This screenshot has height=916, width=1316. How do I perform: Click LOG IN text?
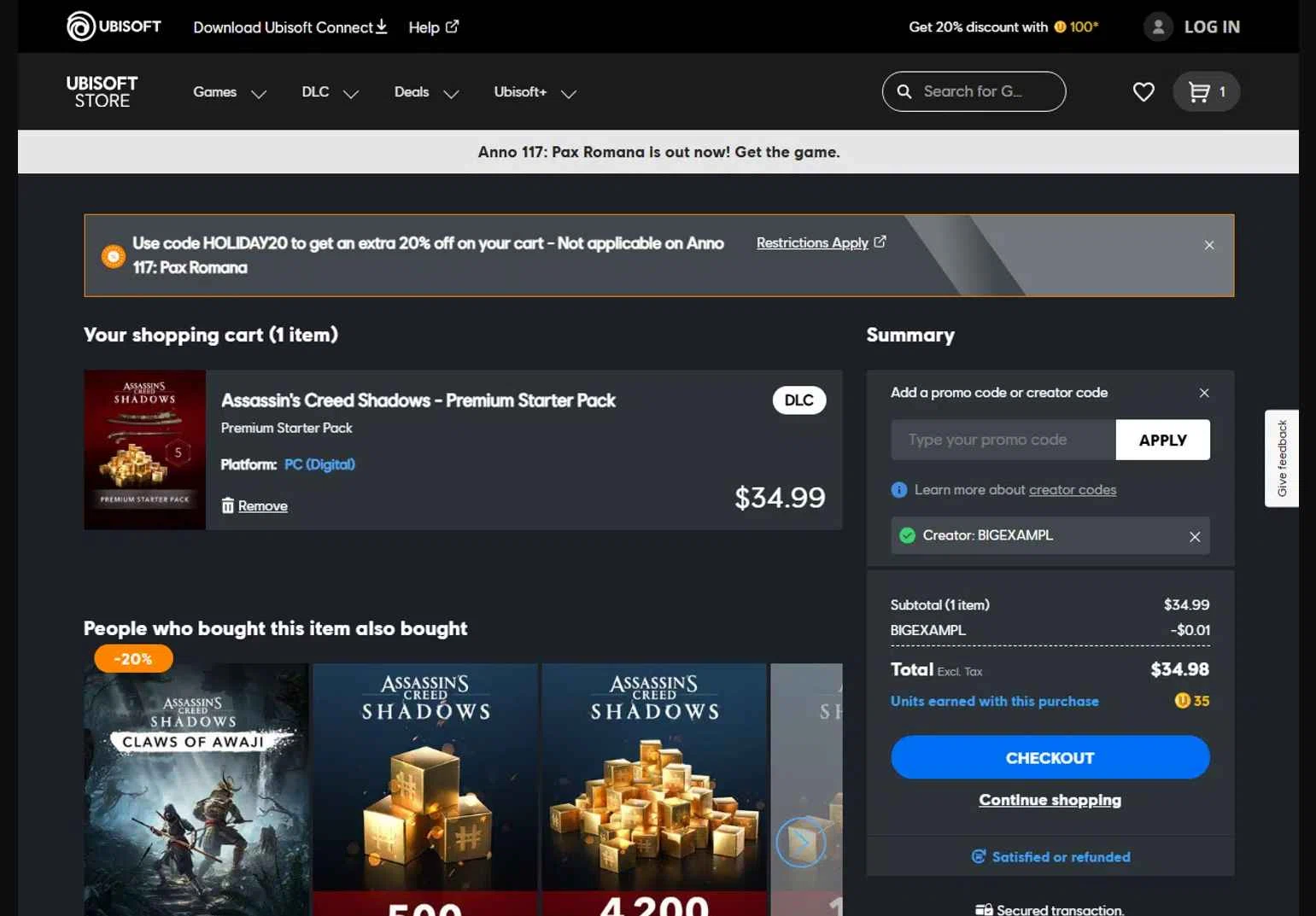[x=1212, y=27]
